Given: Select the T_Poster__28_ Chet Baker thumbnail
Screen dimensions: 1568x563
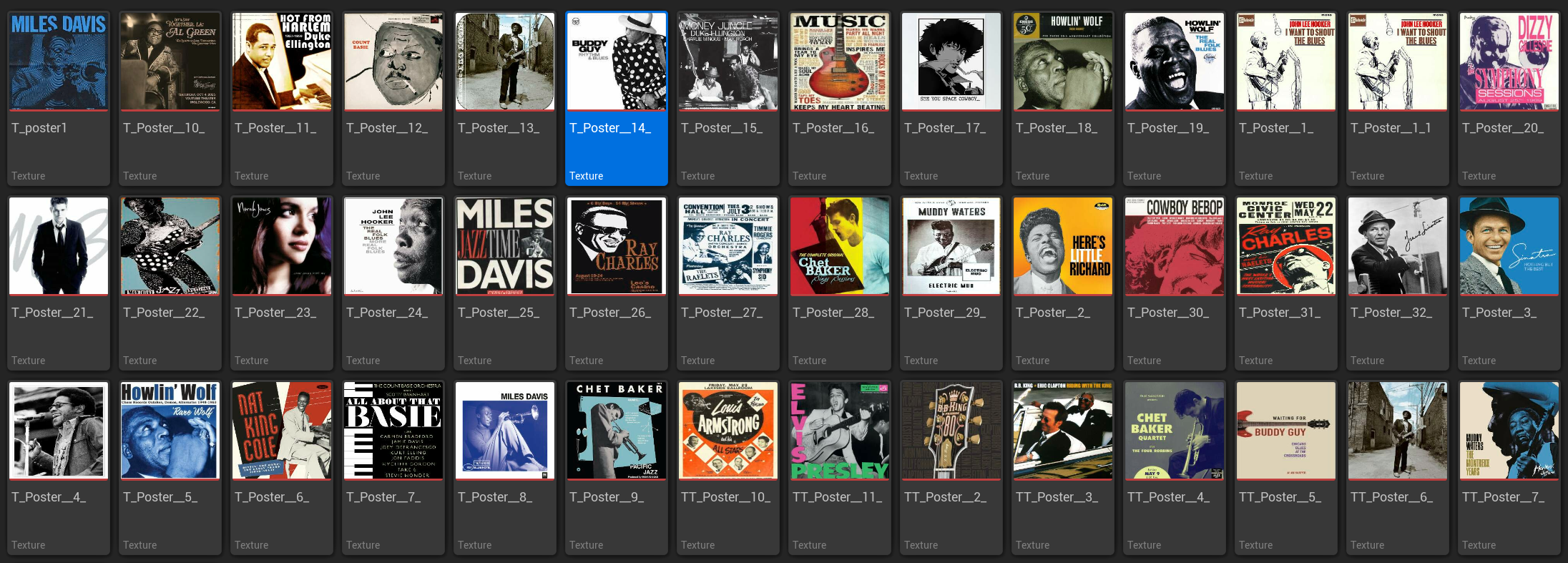Looking at the screenshot, I should 840,246.
